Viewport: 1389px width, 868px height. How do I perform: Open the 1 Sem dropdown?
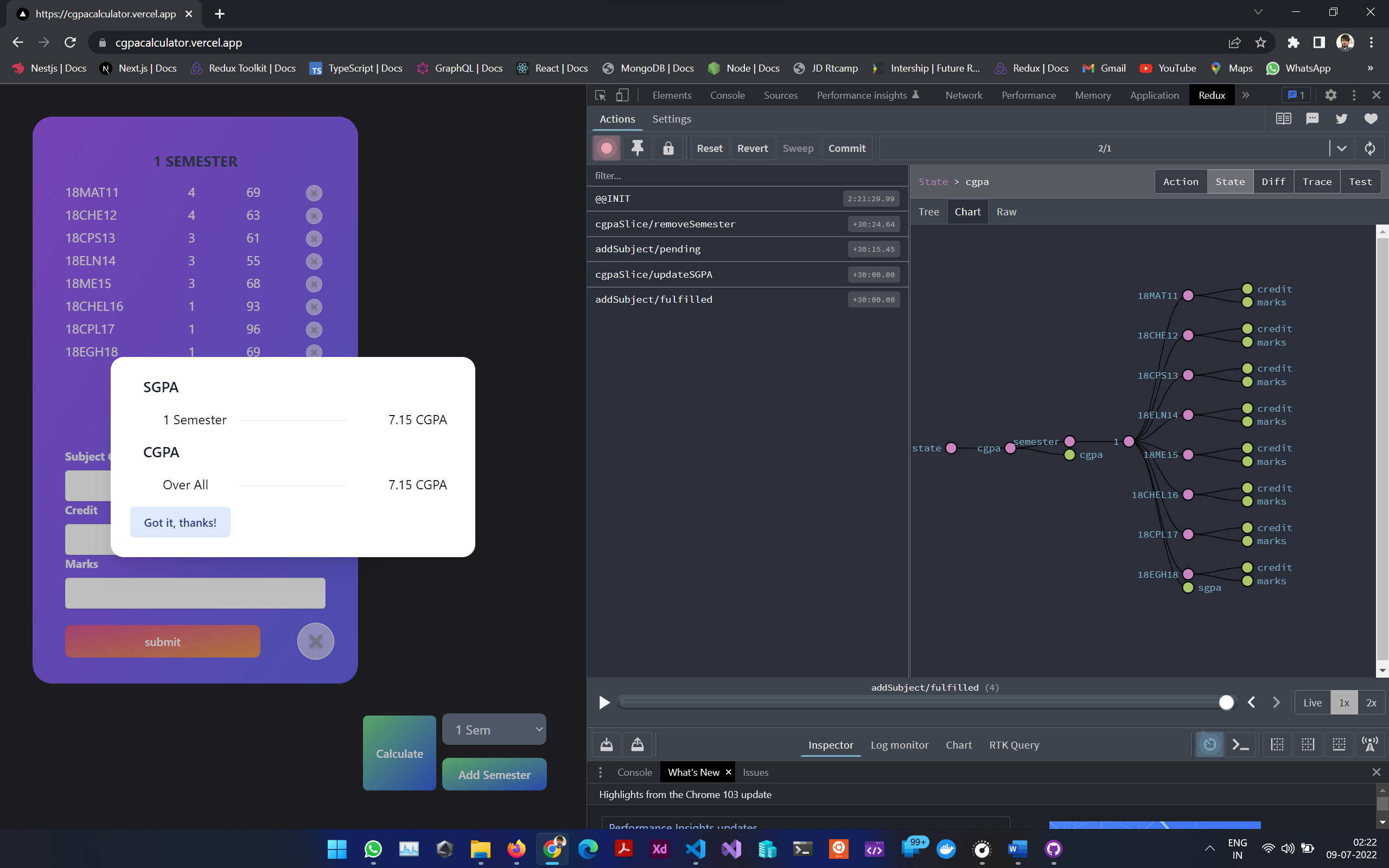tap(494, 730)
